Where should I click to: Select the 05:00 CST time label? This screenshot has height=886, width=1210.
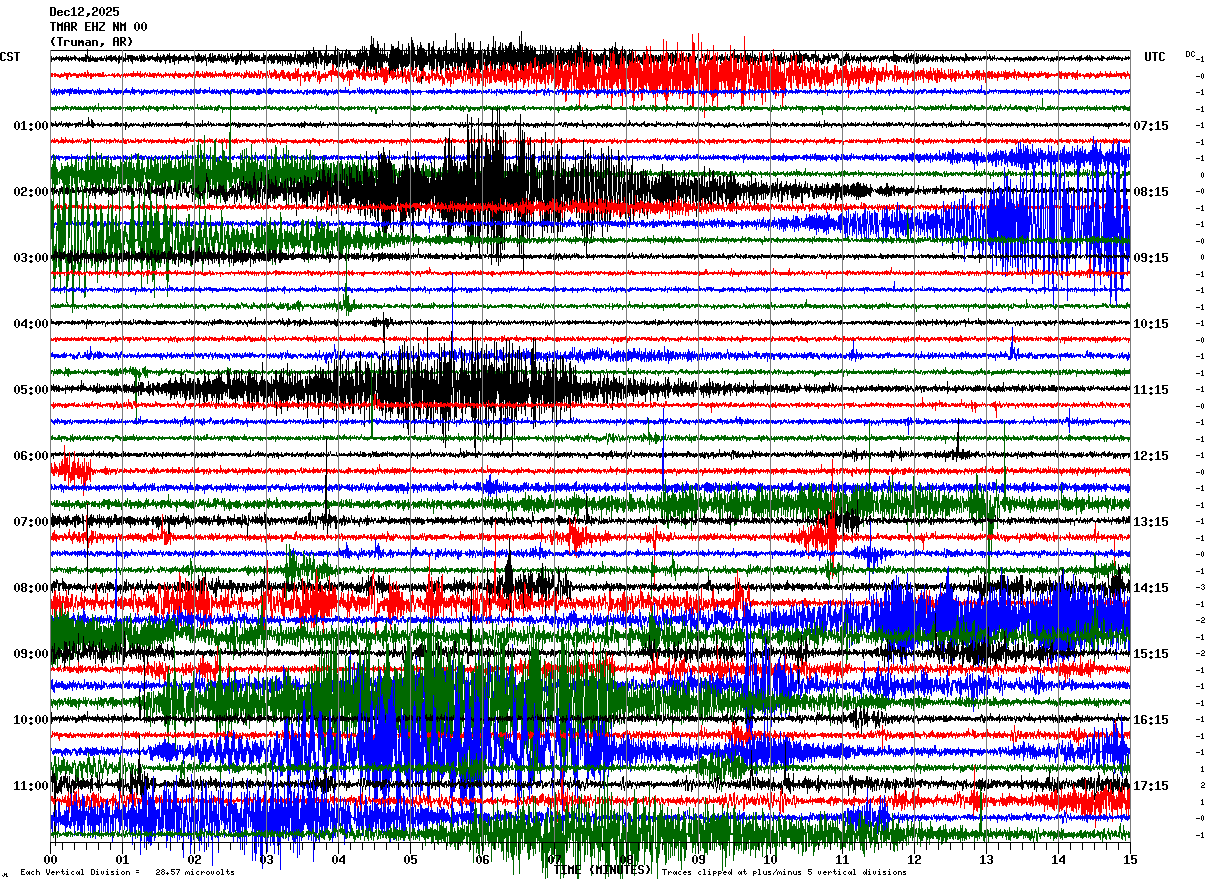coord(31,390)
